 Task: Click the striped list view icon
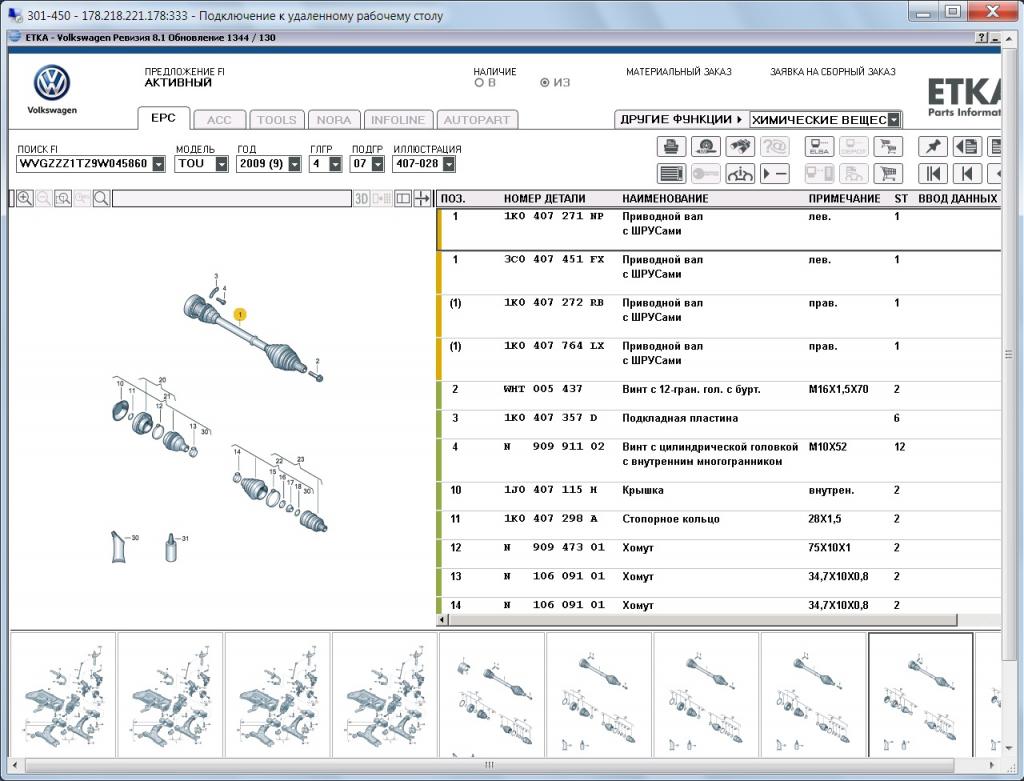pos(671,174)
